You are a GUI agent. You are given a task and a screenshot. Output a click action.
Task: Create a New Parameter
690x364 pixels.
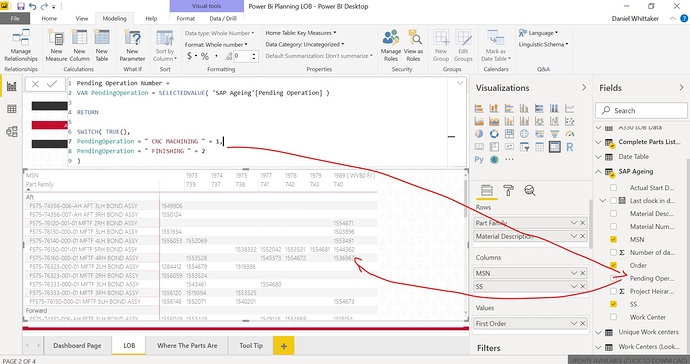(132, 45)
